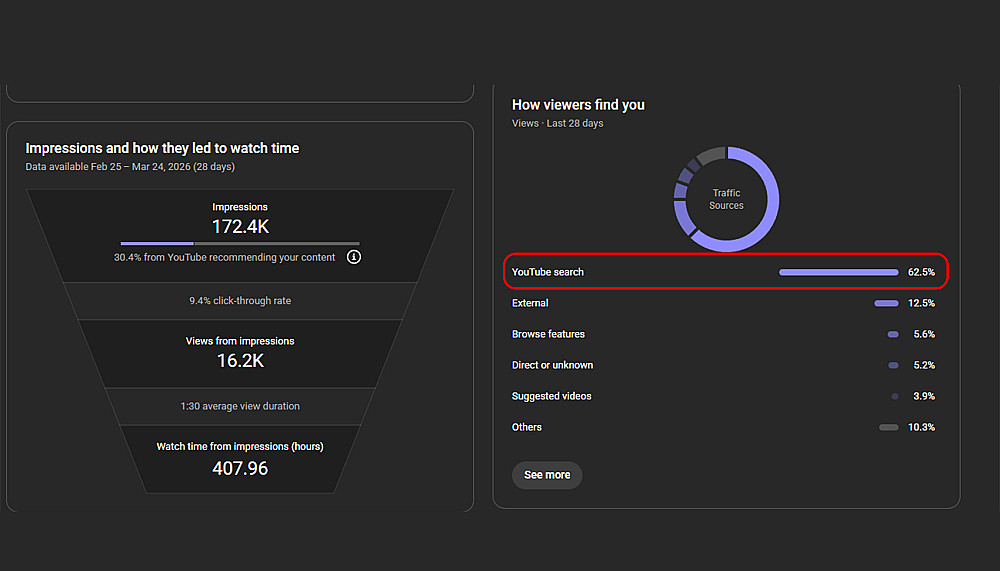This screenshot has height=571, width=1000.
Task: Click the Impressions recommendation progress bar
Action: coord(240,243)
